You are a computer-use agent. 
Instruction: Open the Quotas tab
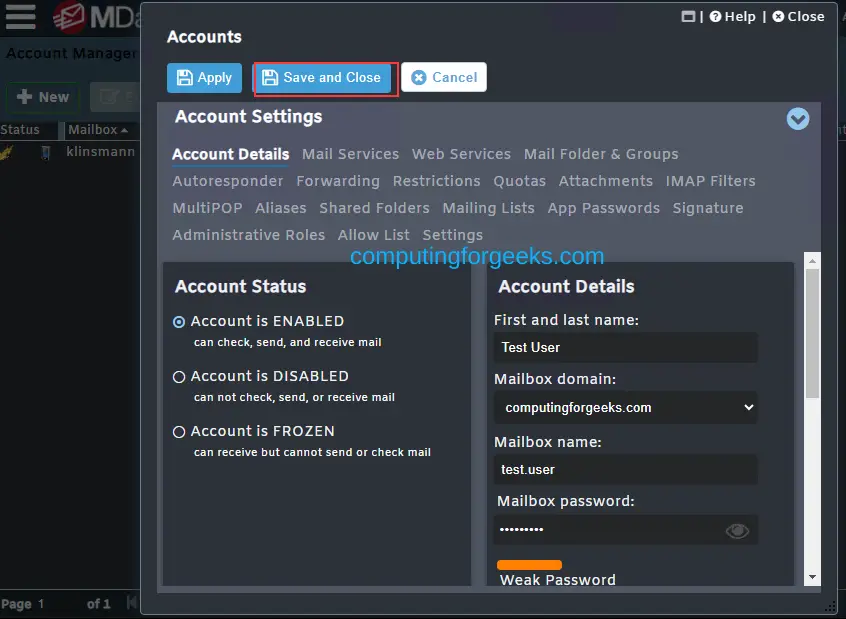click(x=520, y=181)
